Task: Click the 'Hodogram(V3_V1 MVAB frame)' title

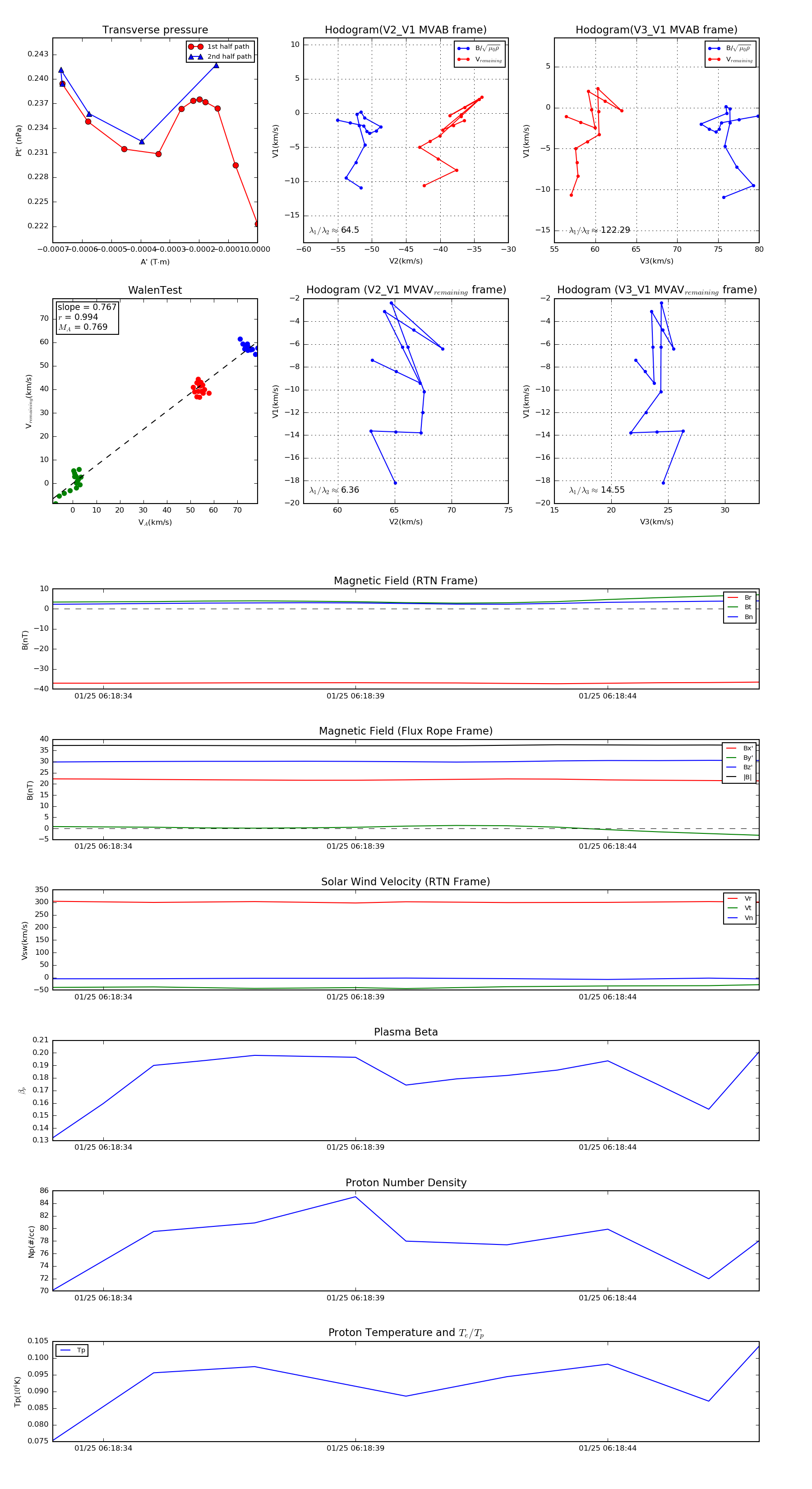Action: pyautogui.click(x=656, y=30)
